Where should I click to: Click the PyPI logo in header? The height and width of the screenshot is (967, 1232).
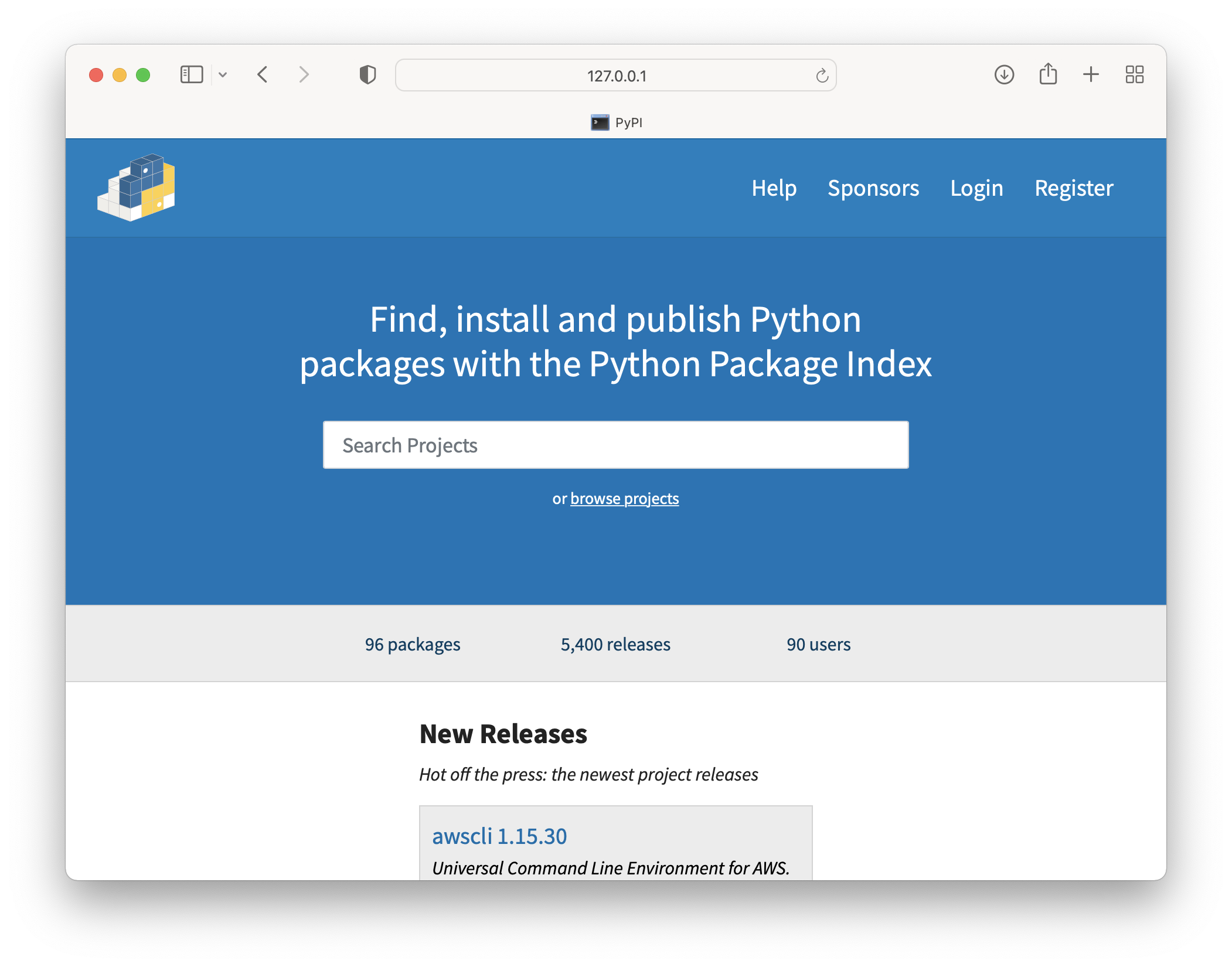(x=136, y=188)
